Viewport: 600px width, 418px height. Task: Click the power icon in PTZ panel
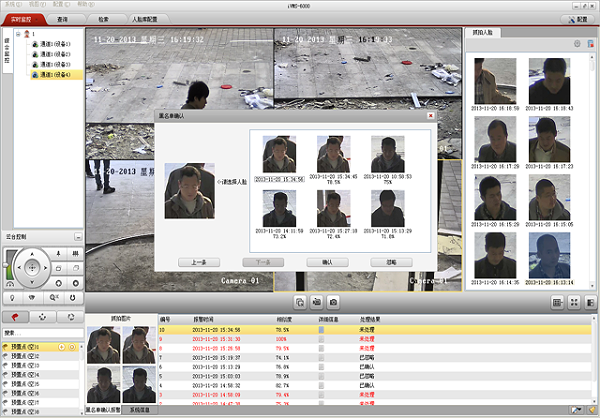click(71, 296)
